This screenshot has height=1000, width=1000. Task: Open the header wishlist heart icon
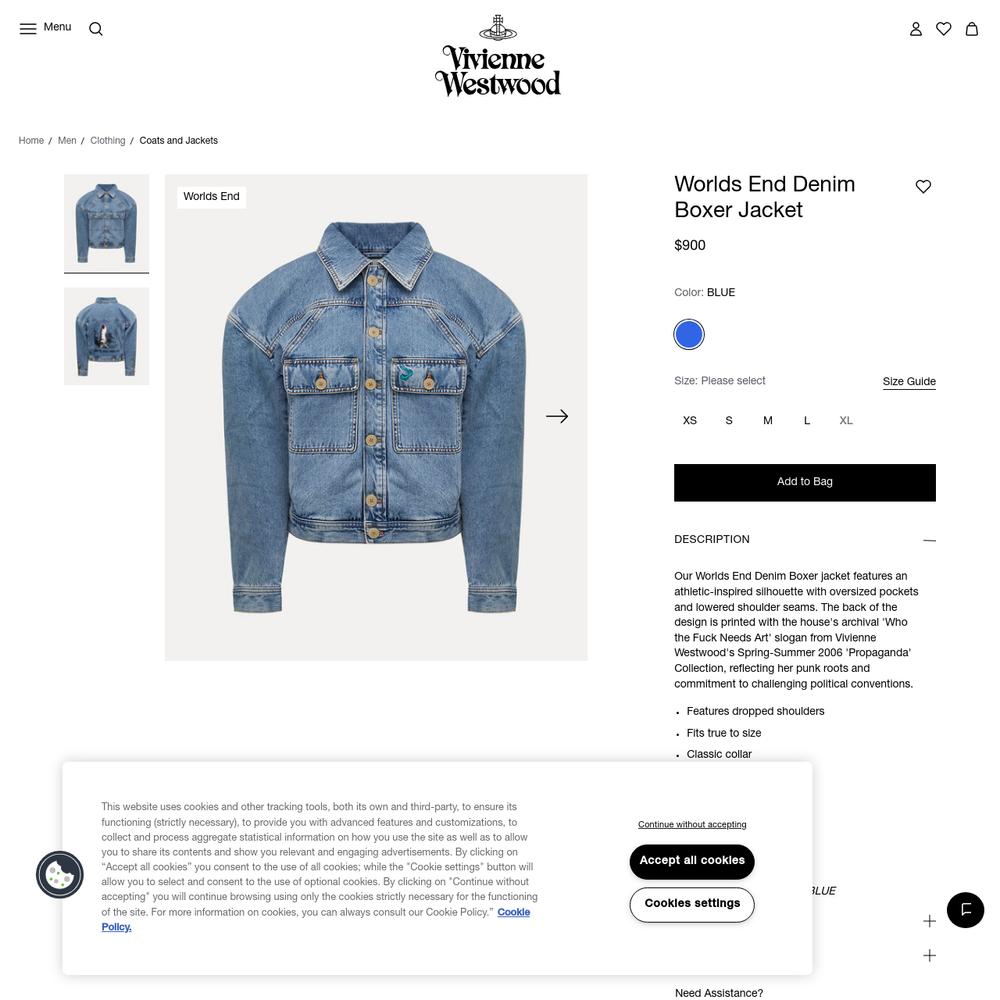943,29
